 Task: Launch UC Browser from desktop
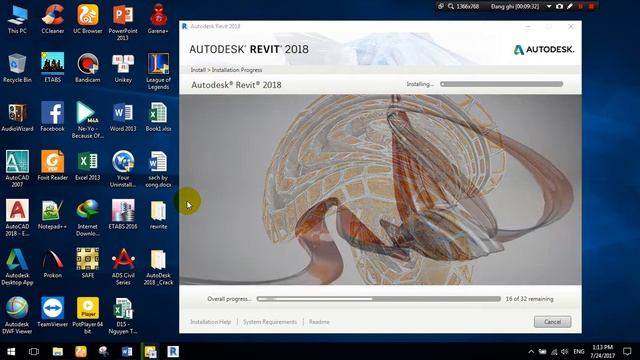click(88, 19)
